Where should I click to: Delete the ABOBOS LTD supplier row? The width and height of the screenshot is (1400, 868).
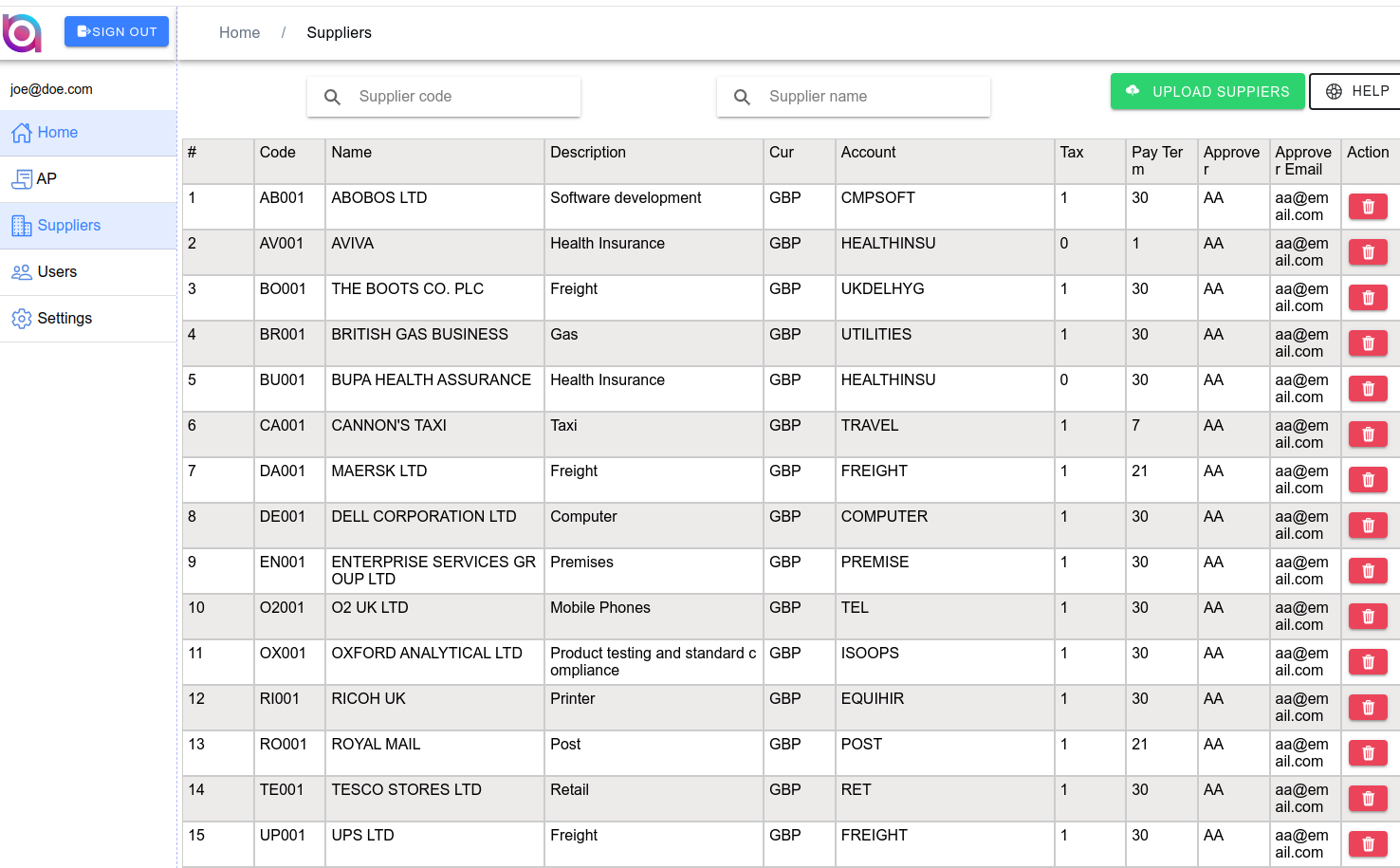pyautogui.click(x=1368, y=207)
